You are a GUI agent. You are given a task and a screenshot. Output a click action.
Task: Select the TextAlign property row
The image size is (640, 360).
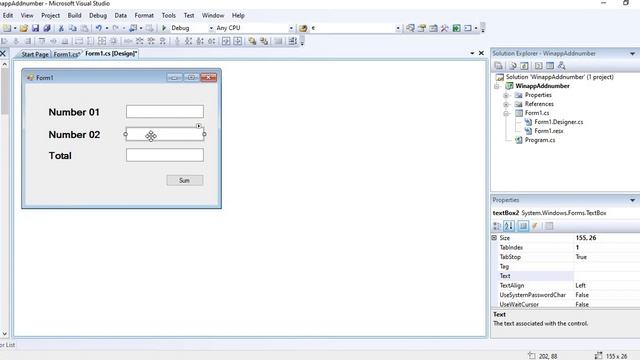(x=566, y=285)
